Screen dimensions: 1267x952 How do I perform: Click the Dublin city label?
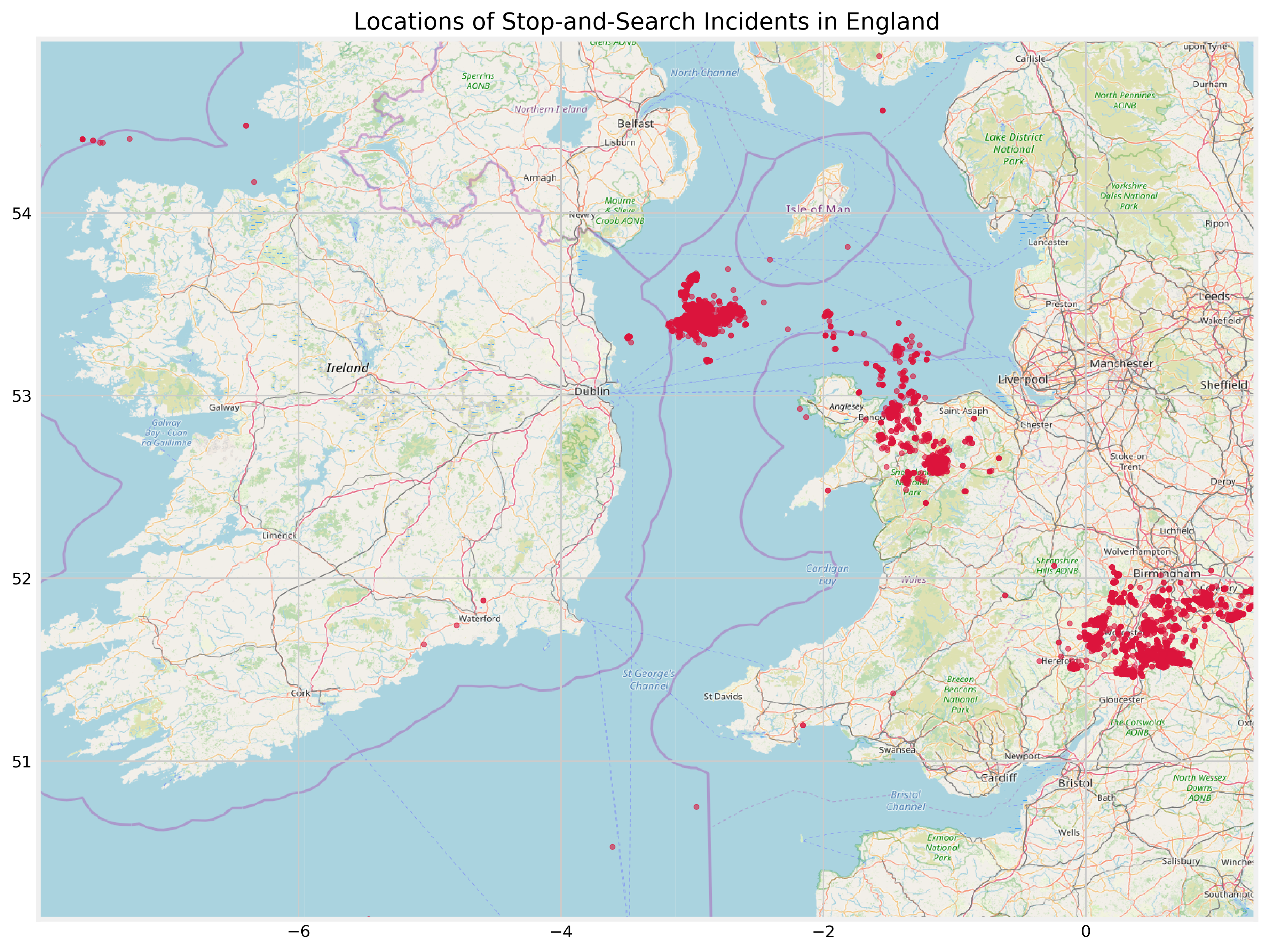click(592, 391)
